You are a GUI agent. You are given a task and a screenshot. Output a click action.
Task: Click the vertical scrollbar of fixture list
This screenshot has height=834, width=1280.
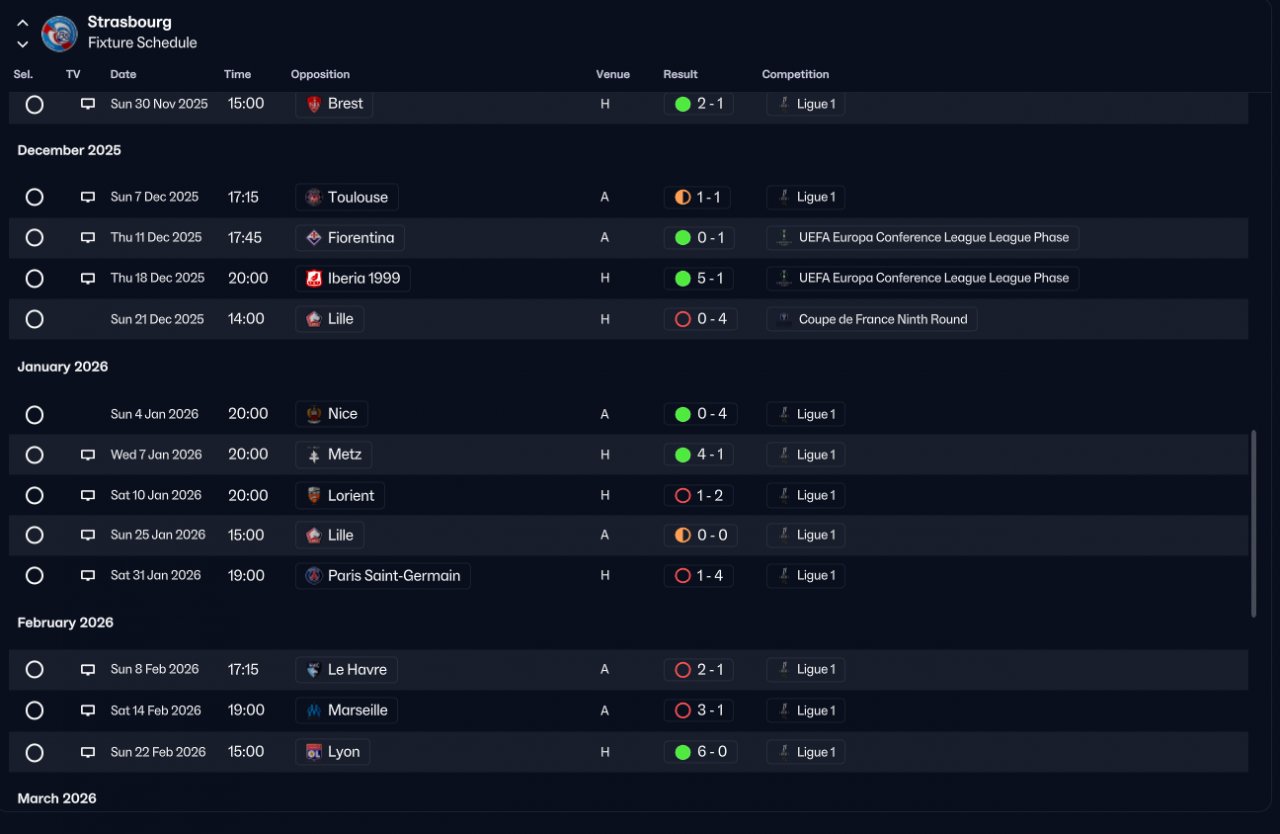[1254, 524]
